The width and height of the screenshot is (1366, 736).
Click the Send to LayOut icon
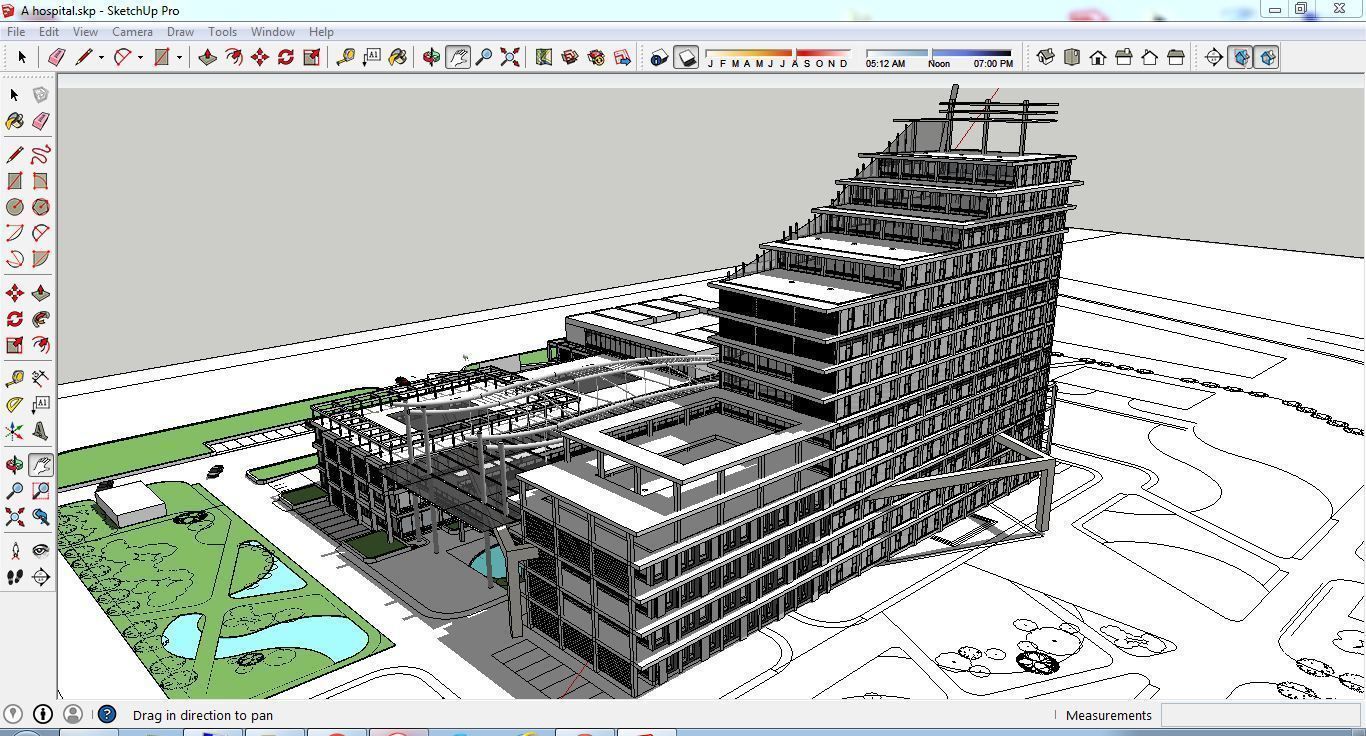(622, 58)
